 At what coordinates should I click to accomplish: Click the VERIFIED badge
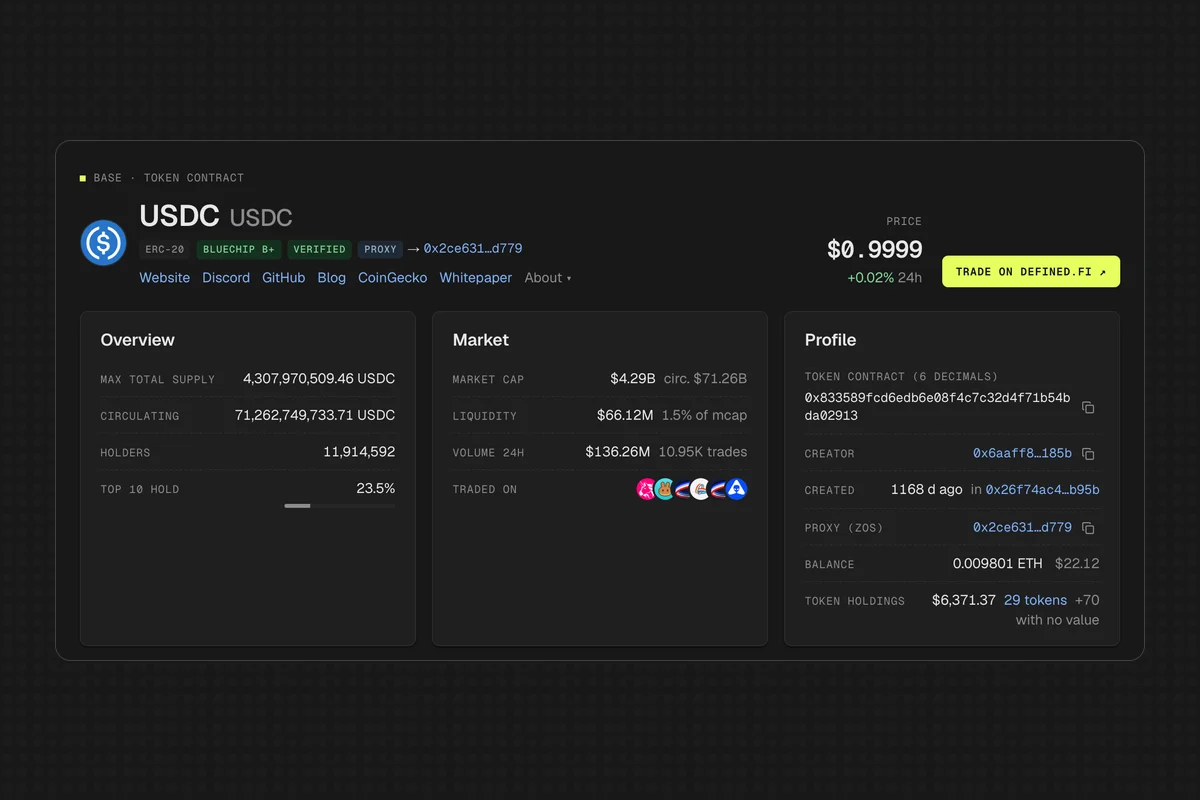tap(319, 249)
